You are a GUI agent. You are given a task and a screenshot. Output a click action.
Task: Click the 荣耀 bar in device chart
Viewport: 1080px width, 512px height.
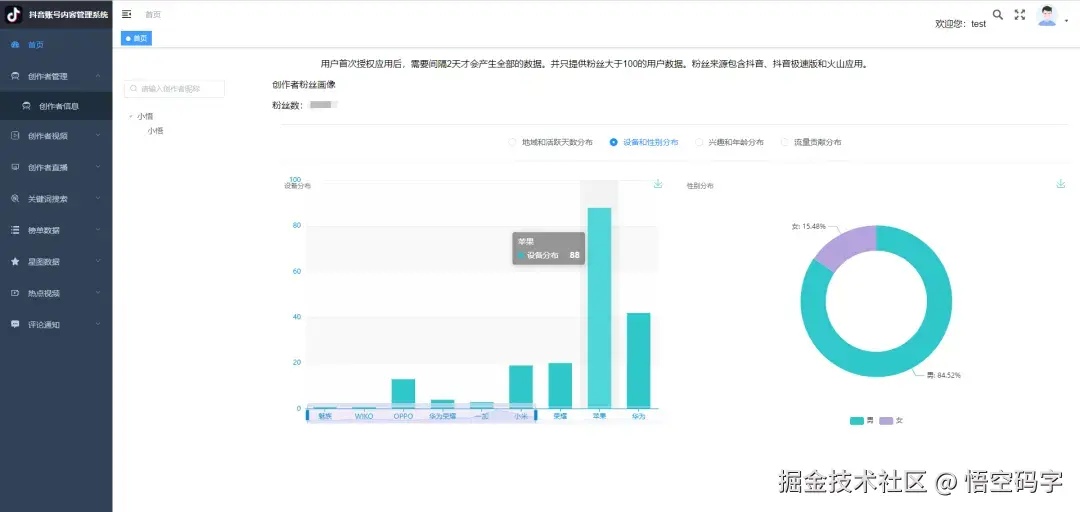click(x=560, y=385)
